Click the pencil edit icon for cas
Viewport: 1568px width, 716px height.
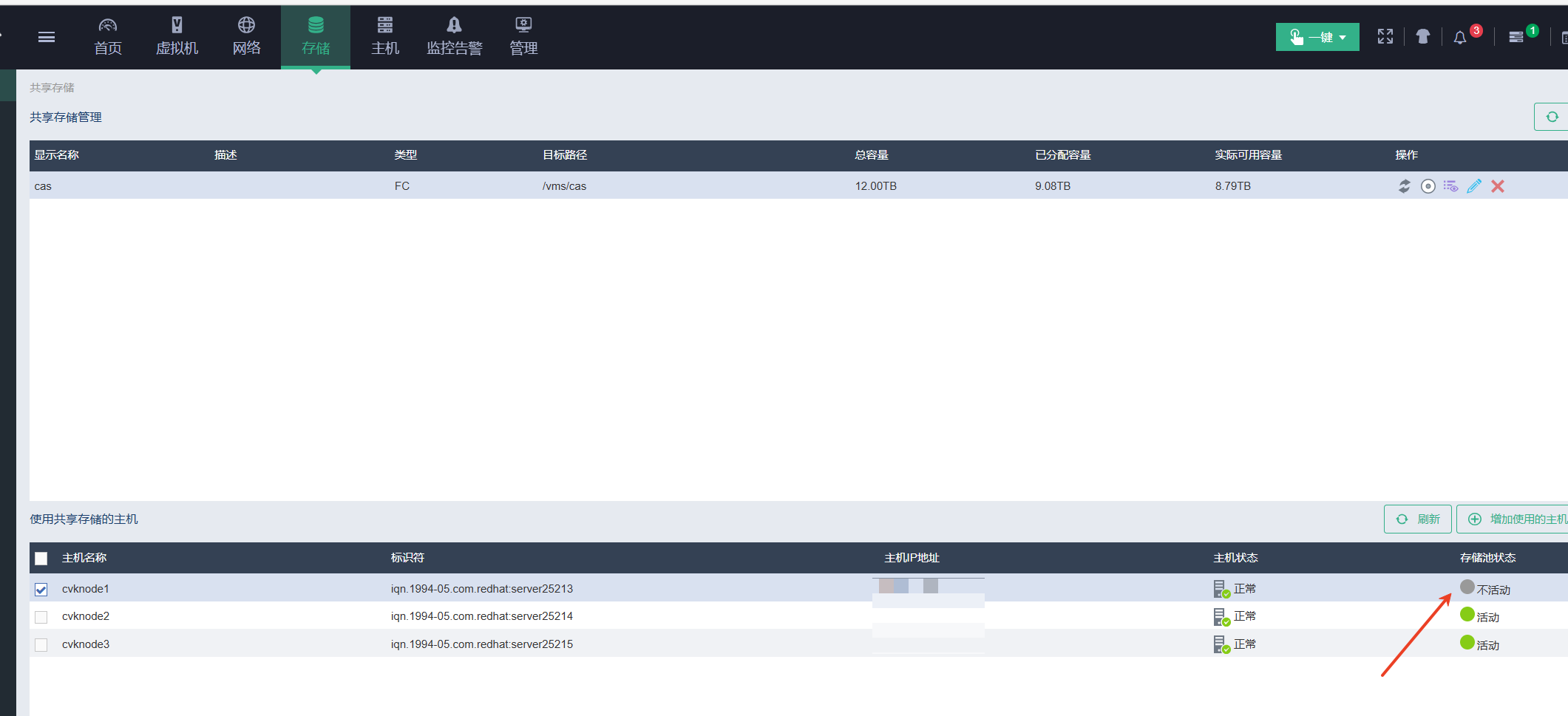[x=1474, y=186]
